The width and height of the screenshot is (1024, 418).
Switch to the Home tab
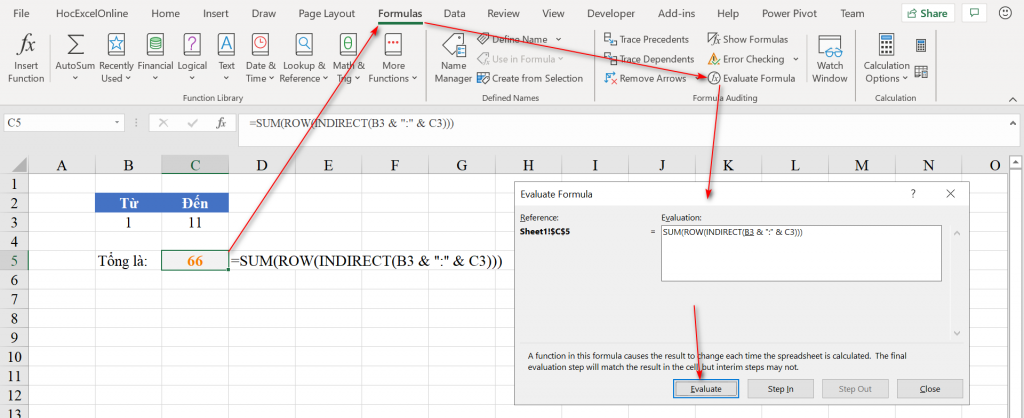pos(165,13)
